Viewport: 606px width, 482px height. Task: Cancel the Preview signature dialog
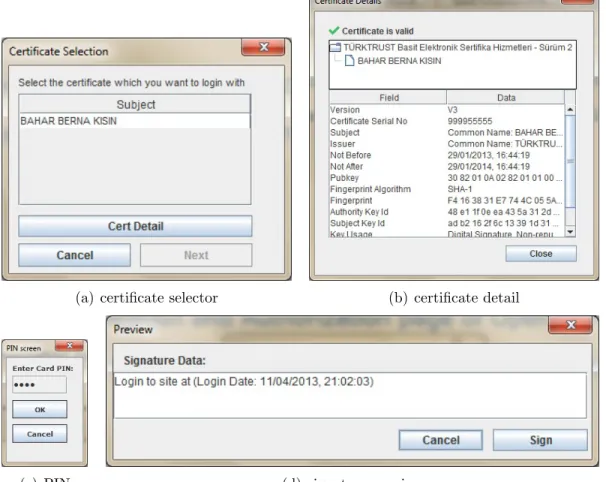[x=441, y=440]
